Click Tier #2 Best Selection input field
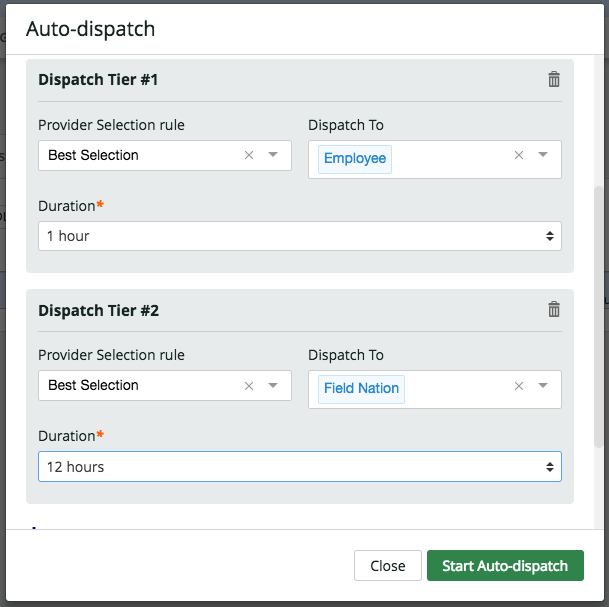The image size is (609, 607). (140, 385)
